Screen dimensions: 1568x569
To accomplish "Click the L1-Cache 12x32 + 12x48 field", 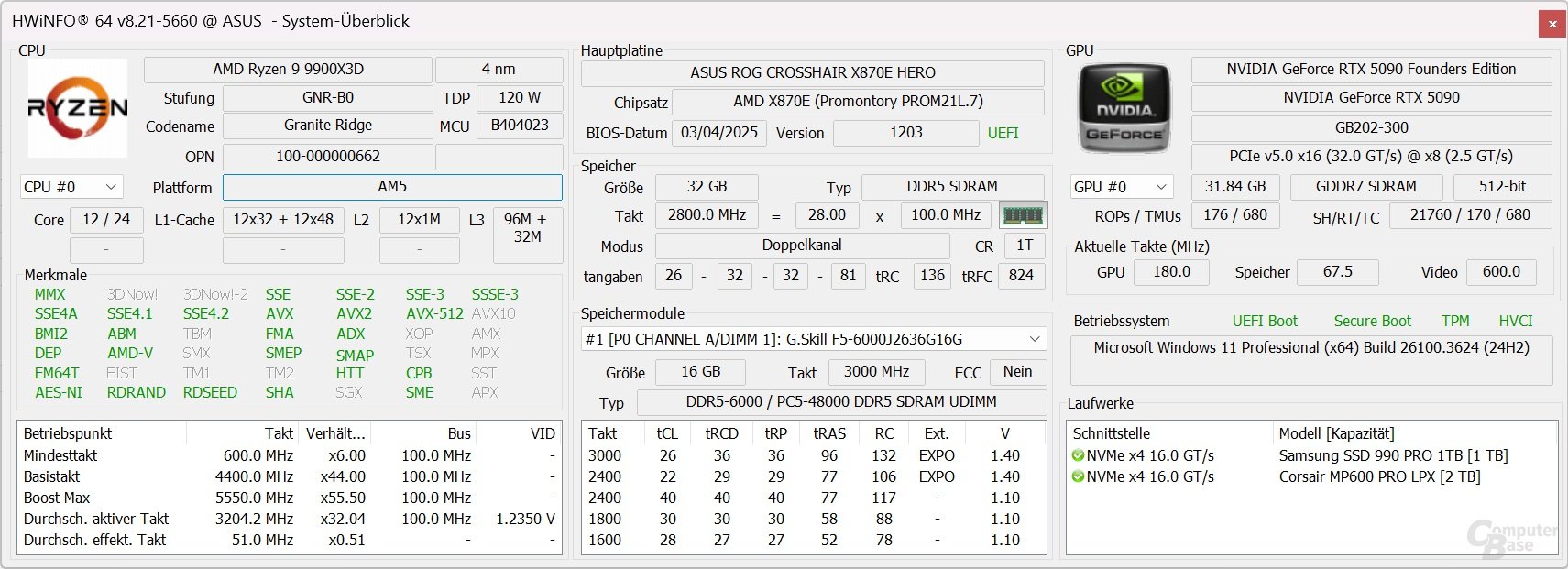I will coord(283,220).
